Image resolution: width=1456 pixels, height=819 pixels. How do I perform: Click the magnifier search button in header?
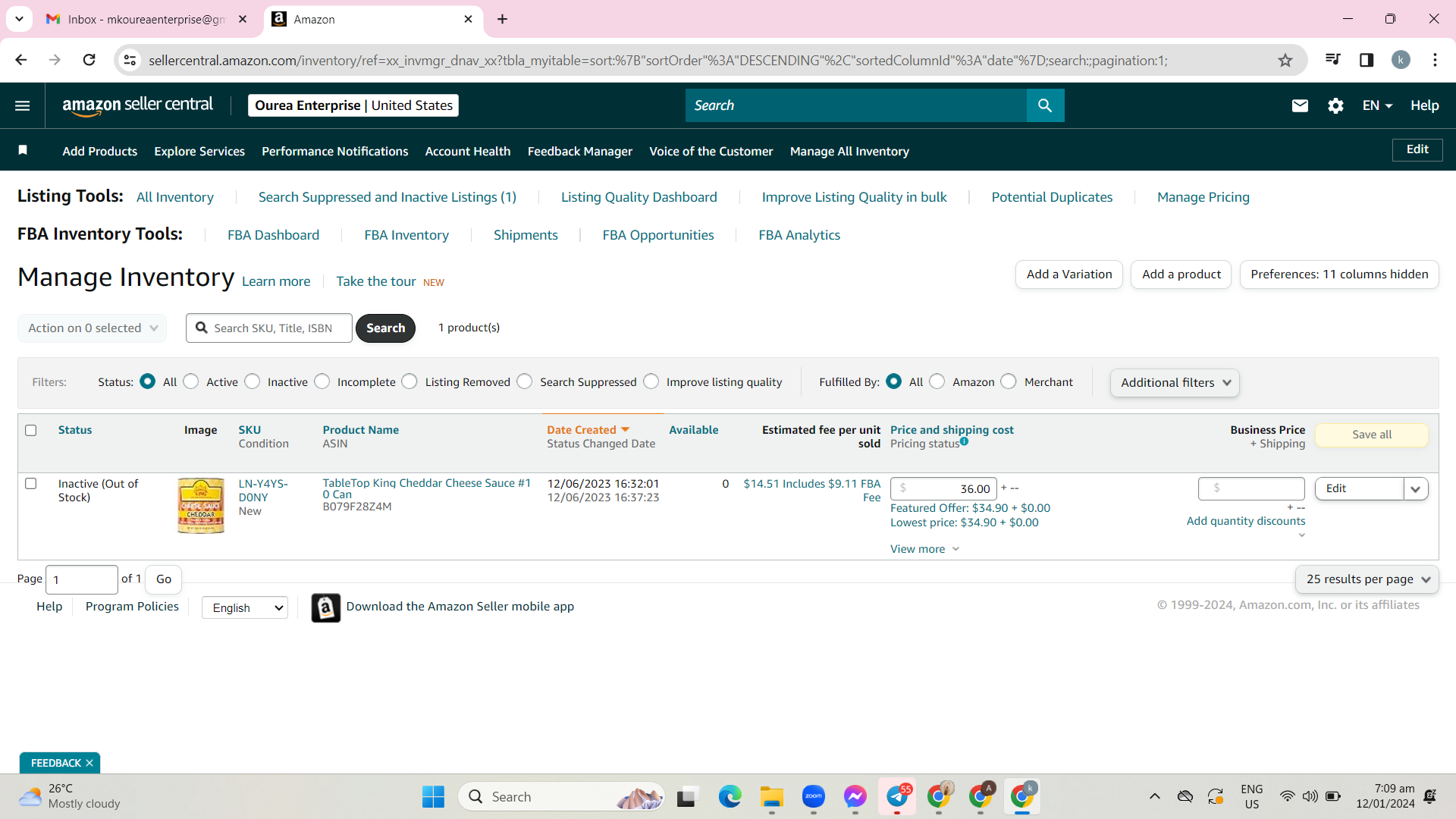[x=1045, y=105]
